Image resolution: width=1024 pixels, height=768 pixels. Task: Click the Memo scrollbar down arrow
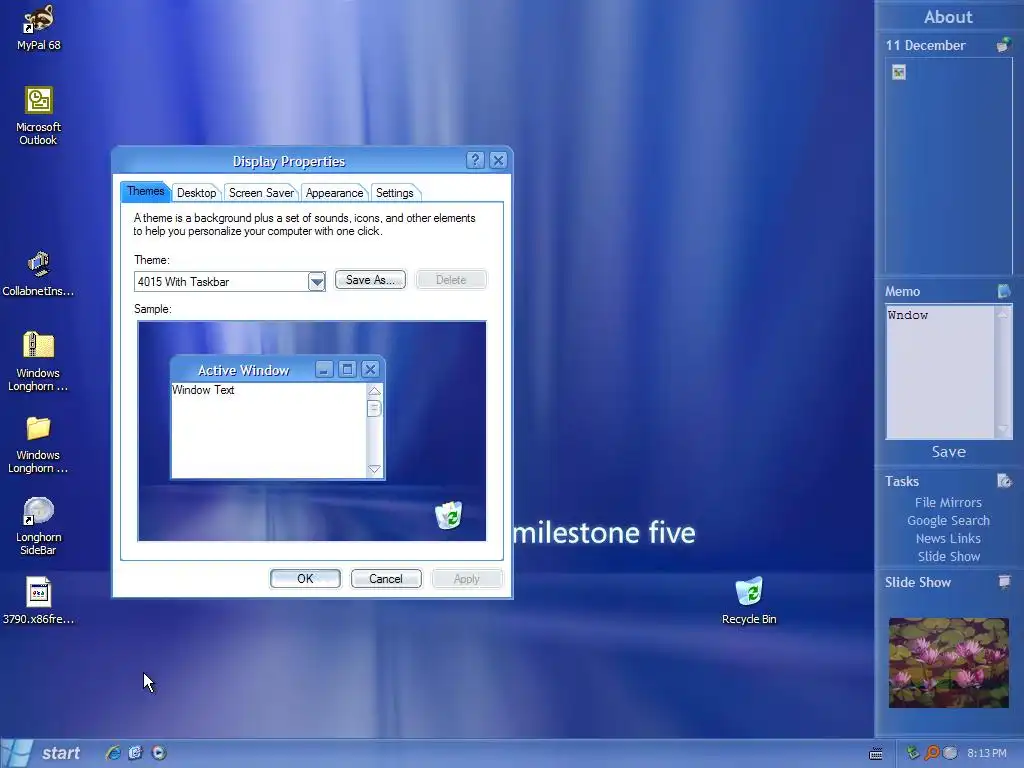[x=1002, y=429]
